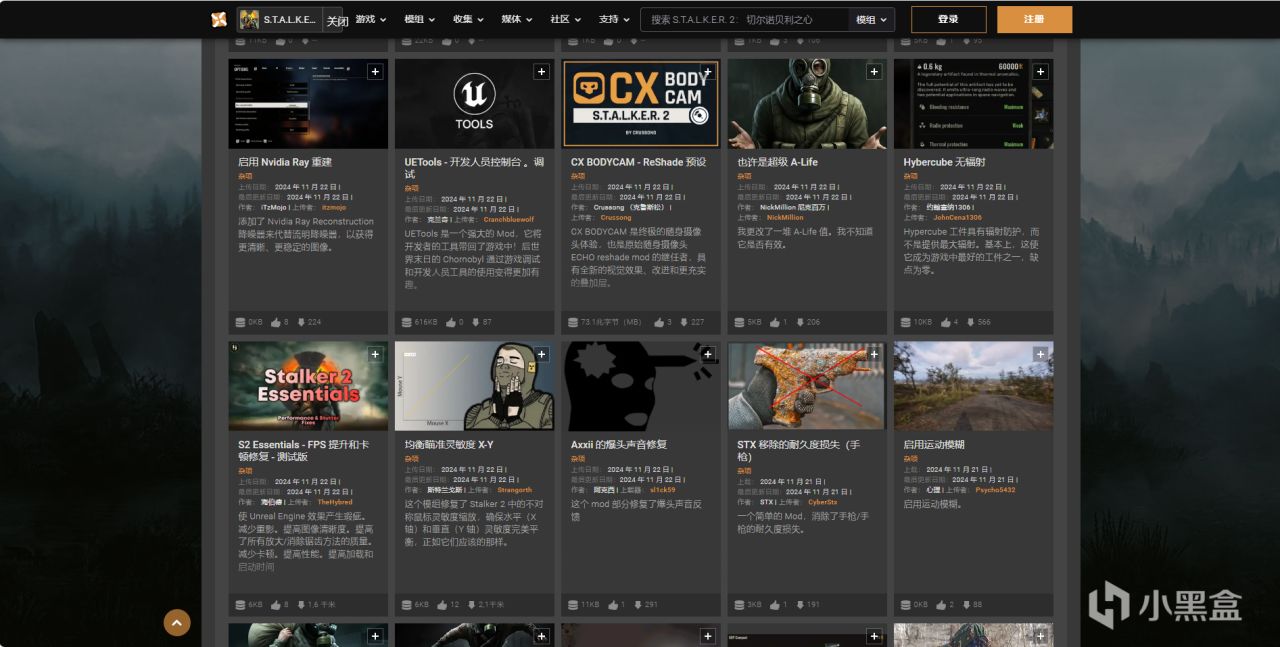Open the 启用运动模糊 mod title

[934, 444]
